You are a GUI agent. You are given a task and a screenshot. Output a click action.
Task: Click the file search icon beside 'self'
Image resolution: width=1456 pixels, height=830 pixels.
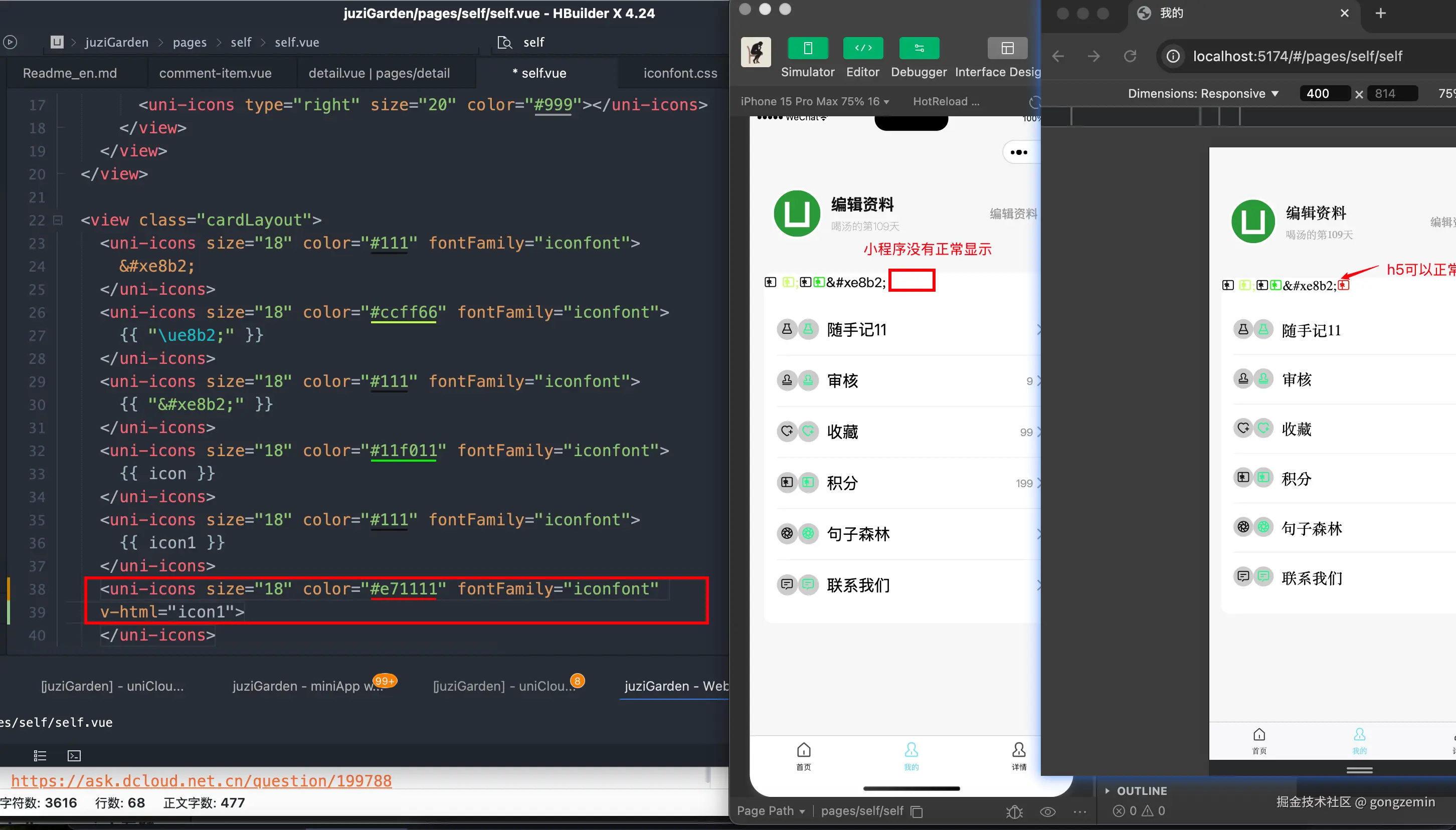tap(504, 42)
